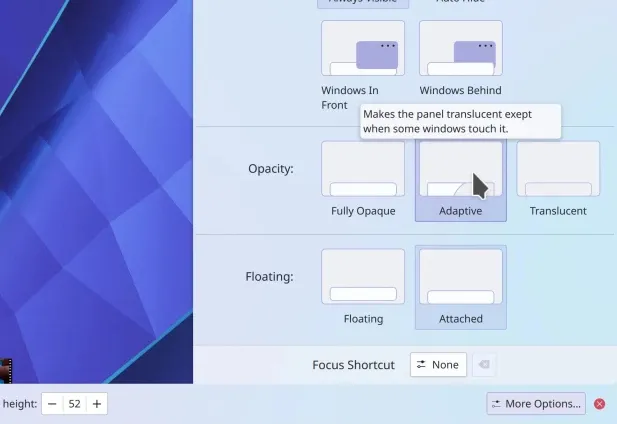Select the Windows In Front visibility thumbnail
This screenshot has width=617, height=424.
(363, 48)
